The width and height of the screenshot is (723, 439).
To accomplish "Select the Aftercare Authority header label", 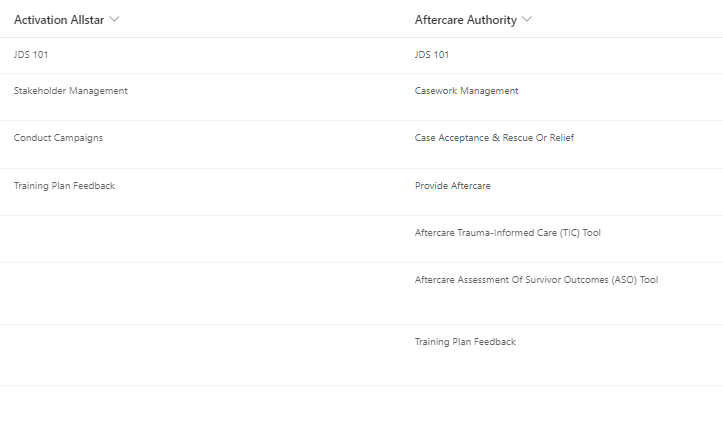I will [x=466, y=20].
